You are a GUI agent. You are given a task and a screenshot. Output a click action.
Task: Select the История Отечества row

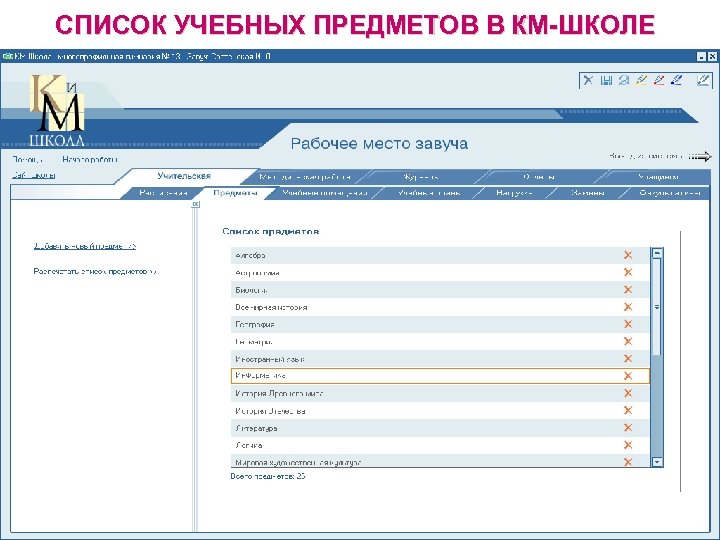click(x=440, y=411)
